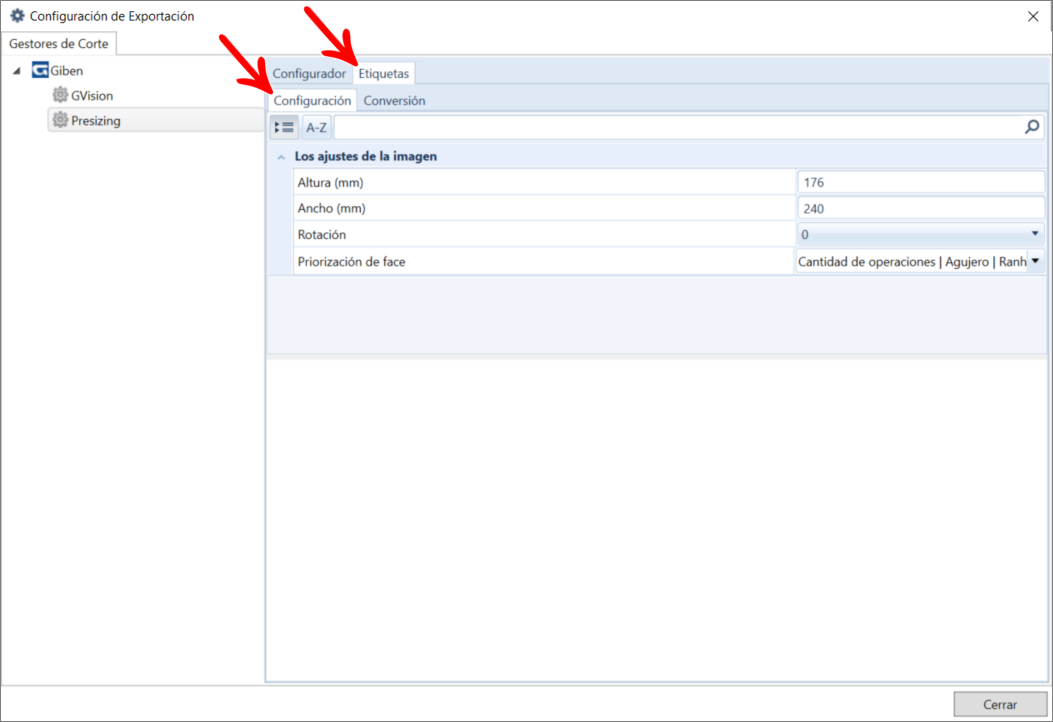Click the Giben logo icon
The image size is (1053, 722).
coord(40,70)
